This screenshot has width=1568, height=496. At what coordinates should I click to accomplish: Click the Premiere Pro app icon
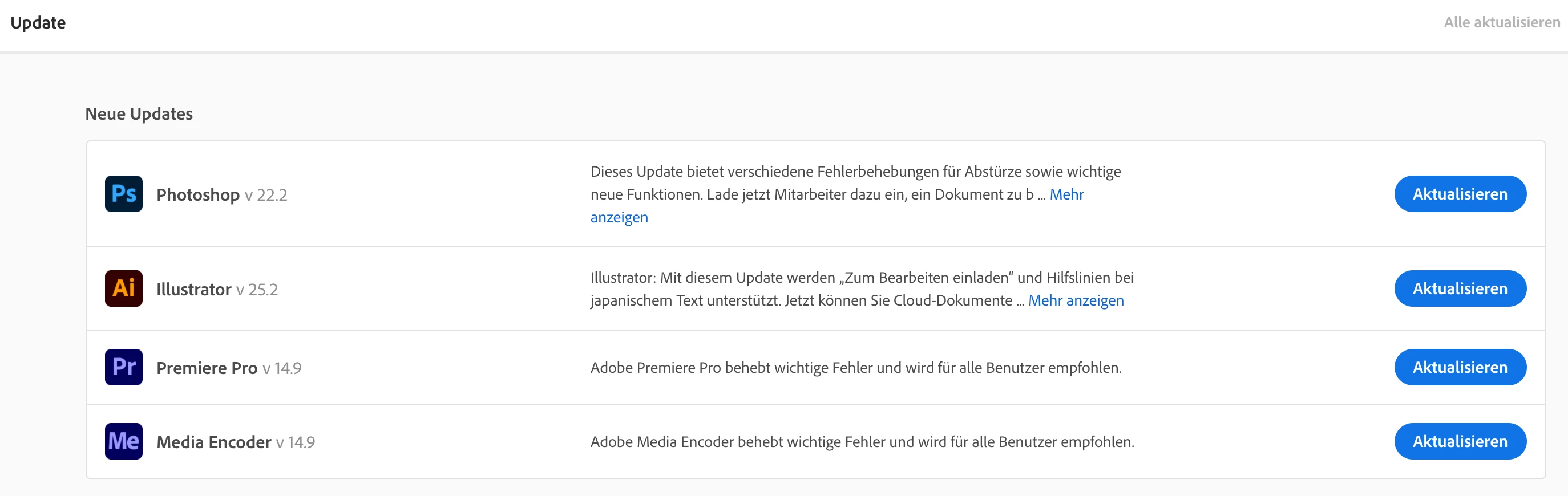tap(124, 367)
